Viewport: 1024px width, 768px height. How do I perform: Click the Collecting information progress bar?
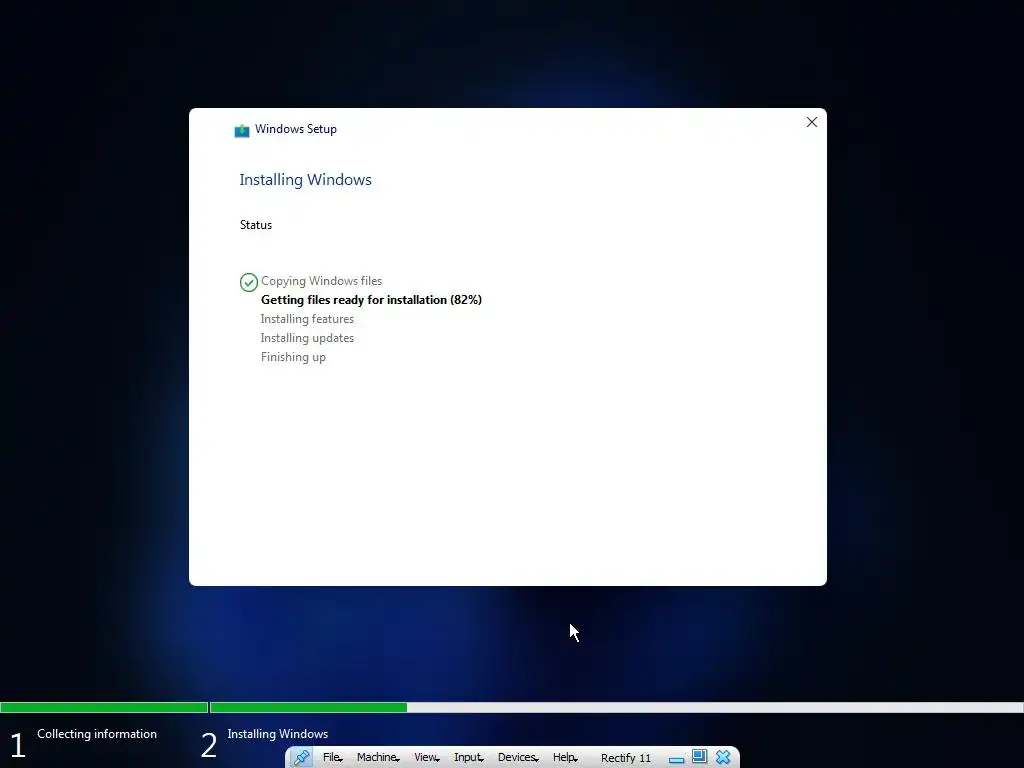click(104, 707)
